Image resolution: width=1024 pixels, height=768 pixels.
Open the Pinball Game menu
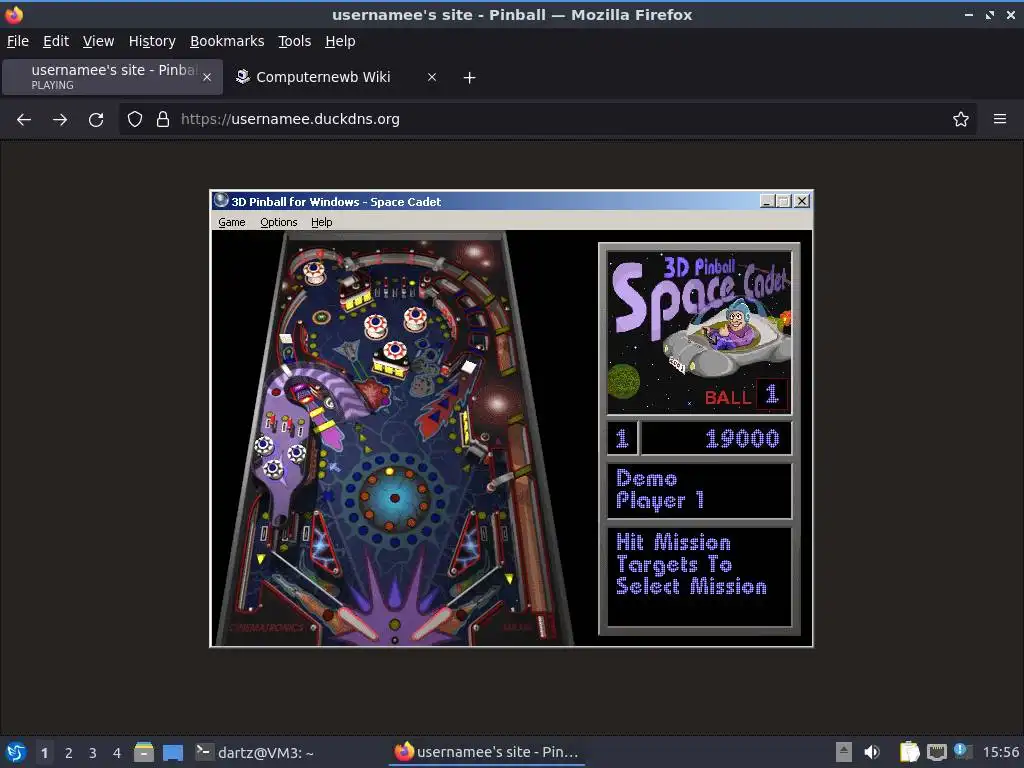tap(231, 222)
